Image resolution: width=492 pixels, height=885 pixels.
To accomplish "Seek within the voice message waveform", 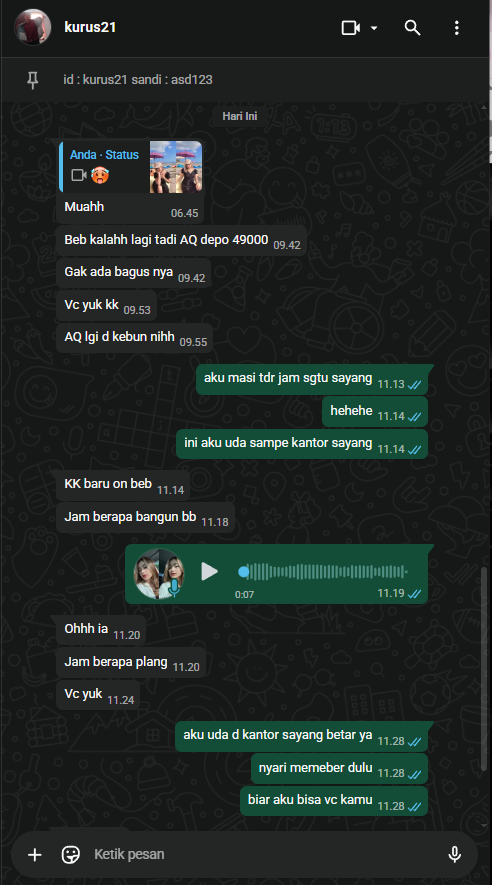I will coord(323,572).
